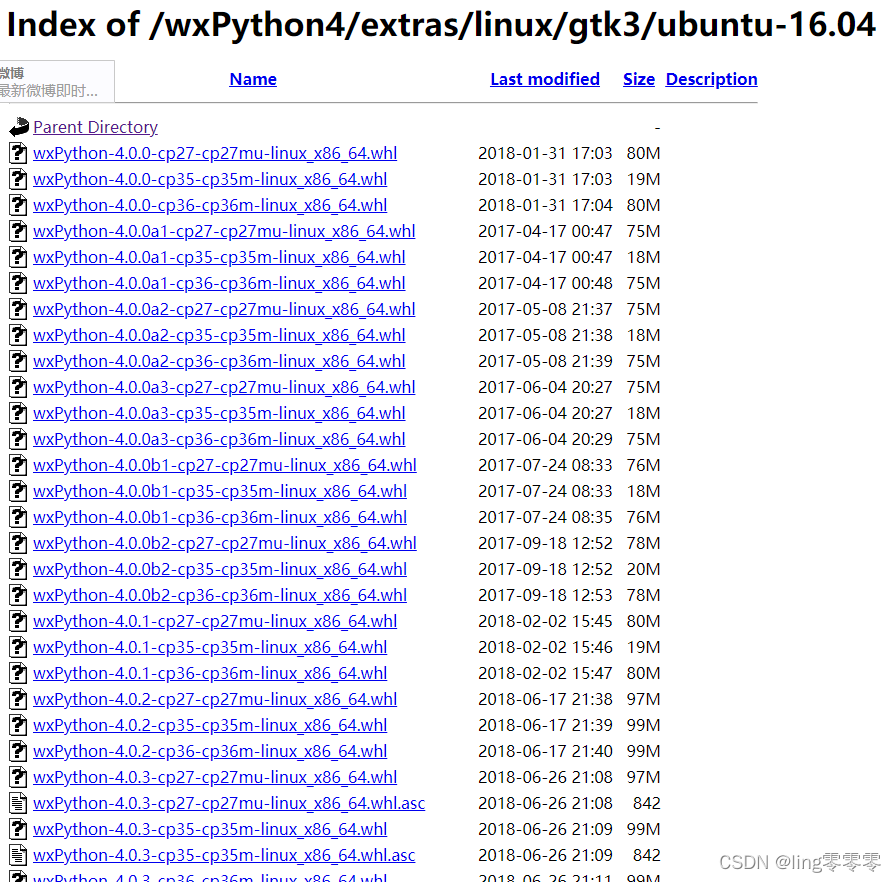
Task: Download wxPython-4.0.0b1-cp35-cp35m-linux_x86_64.whl
Action: 220,491
